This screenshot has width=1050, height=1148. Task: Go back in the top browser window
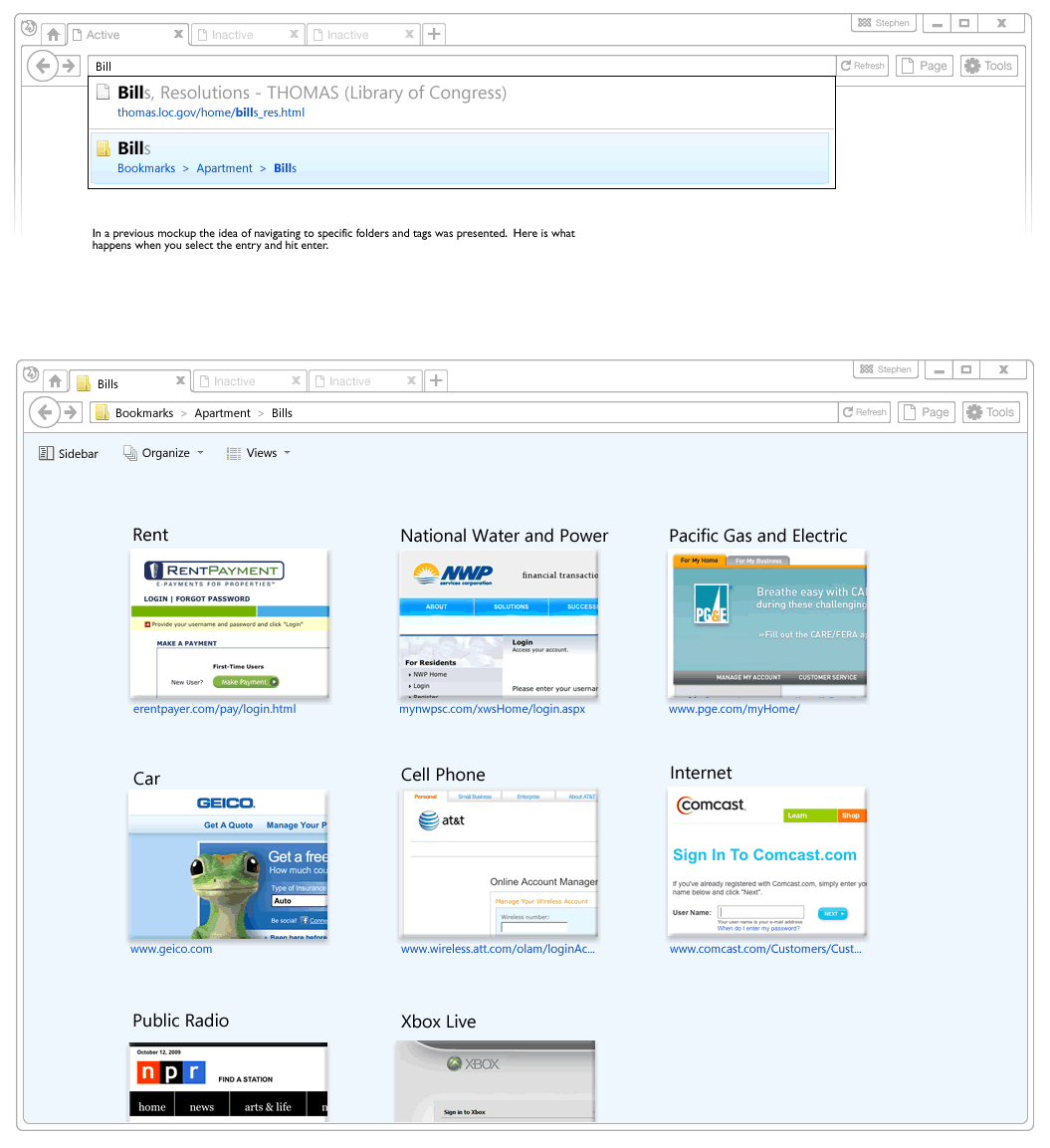coord(43,66)
